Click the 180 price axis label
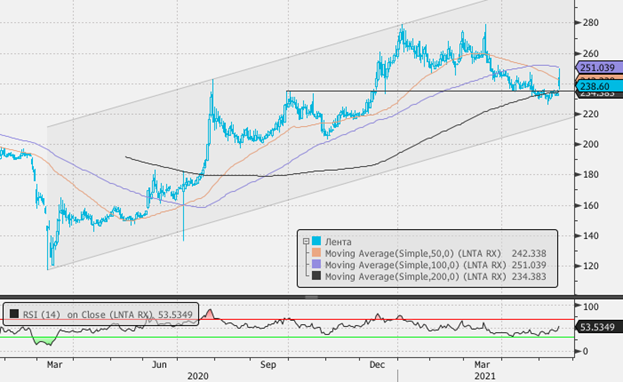 pyautogui.click(x=591, y=175)
